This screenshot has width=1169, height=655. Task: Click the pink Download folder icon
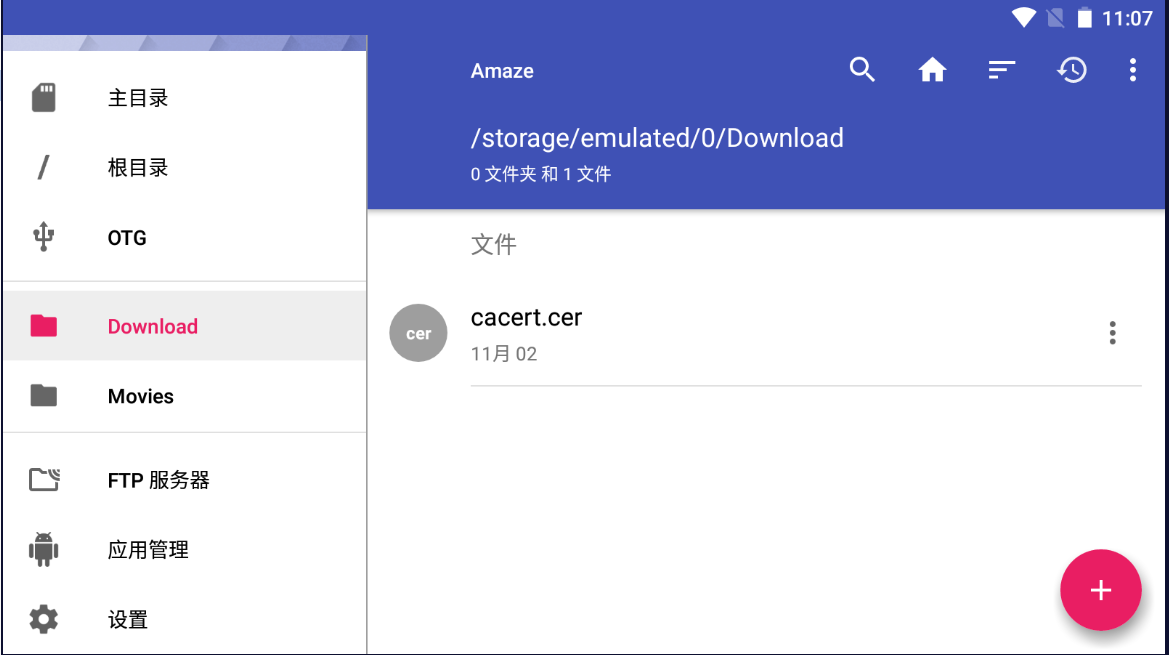[x=43, y=326]
